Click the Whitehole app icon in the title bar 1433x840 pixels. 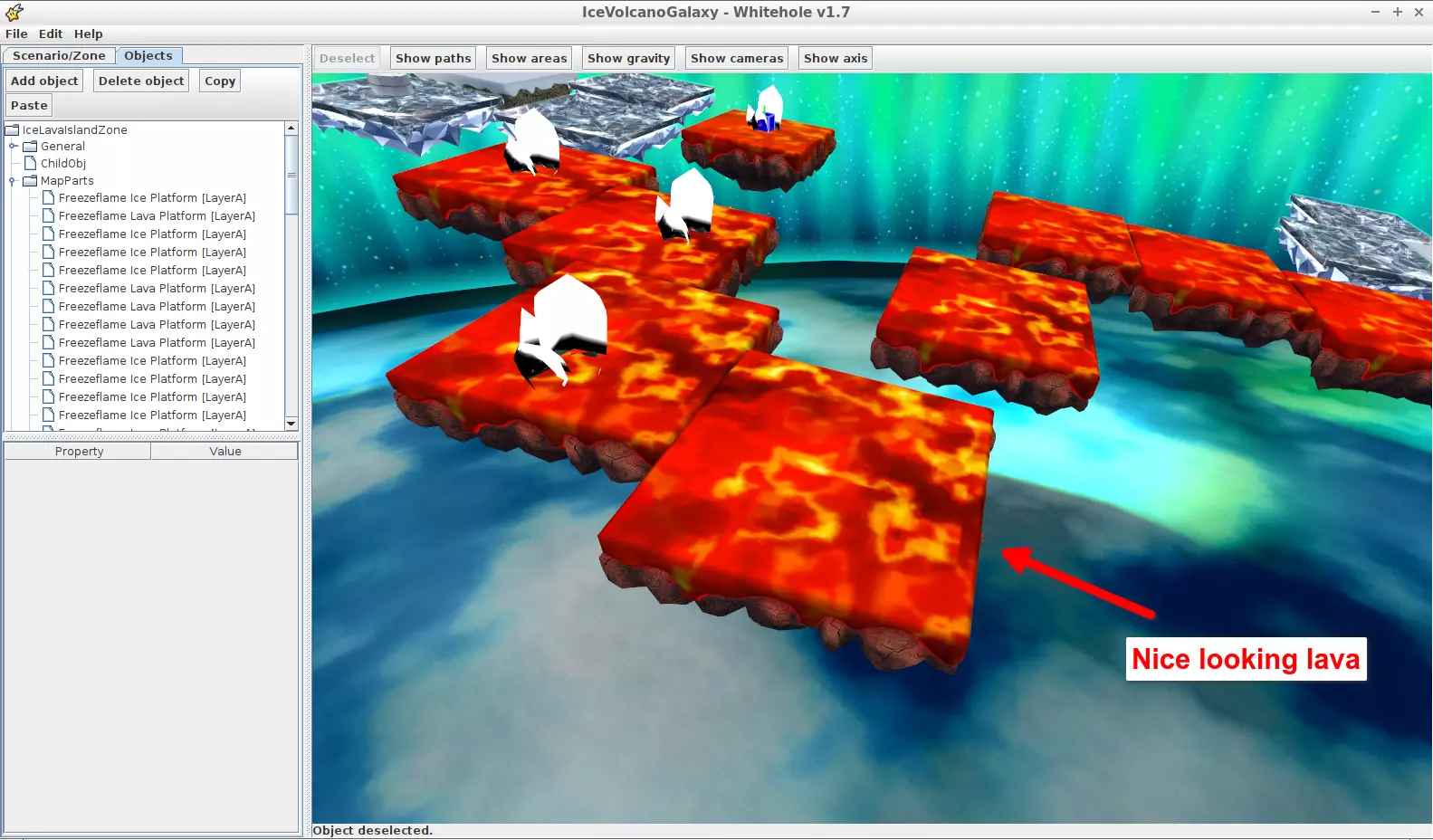14,12
